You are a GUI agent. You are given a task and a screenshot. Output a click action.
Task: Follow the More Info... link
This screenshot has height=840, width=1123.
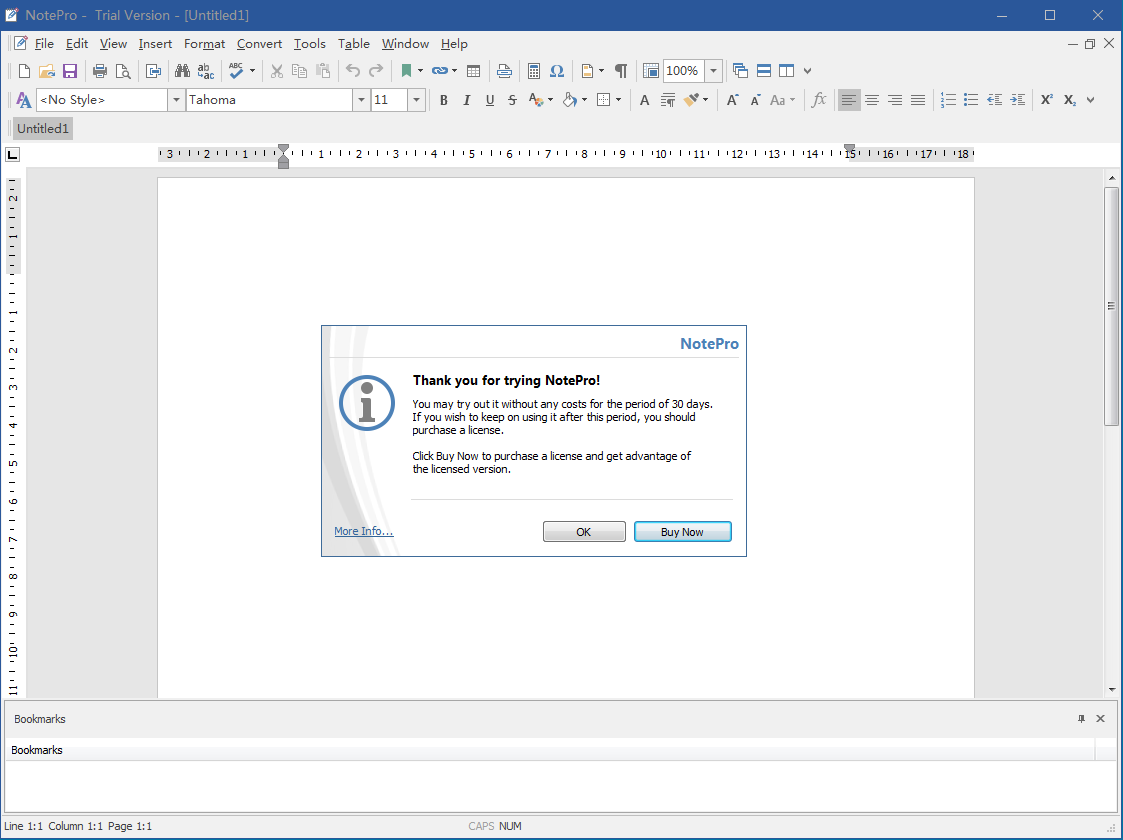coord(364,531)
